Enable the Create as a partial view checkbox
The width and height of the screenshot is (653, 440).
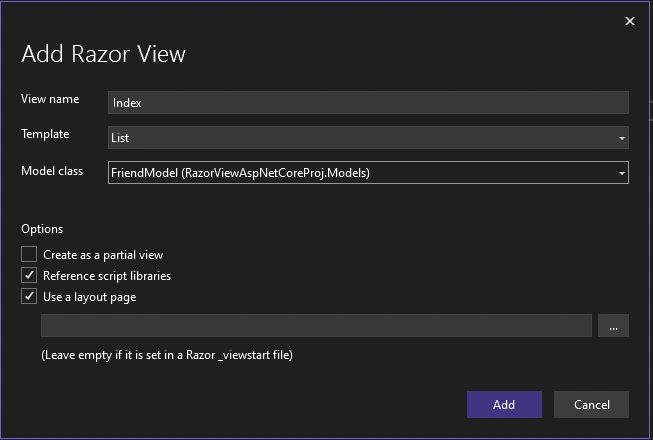[x=29, y=254]
